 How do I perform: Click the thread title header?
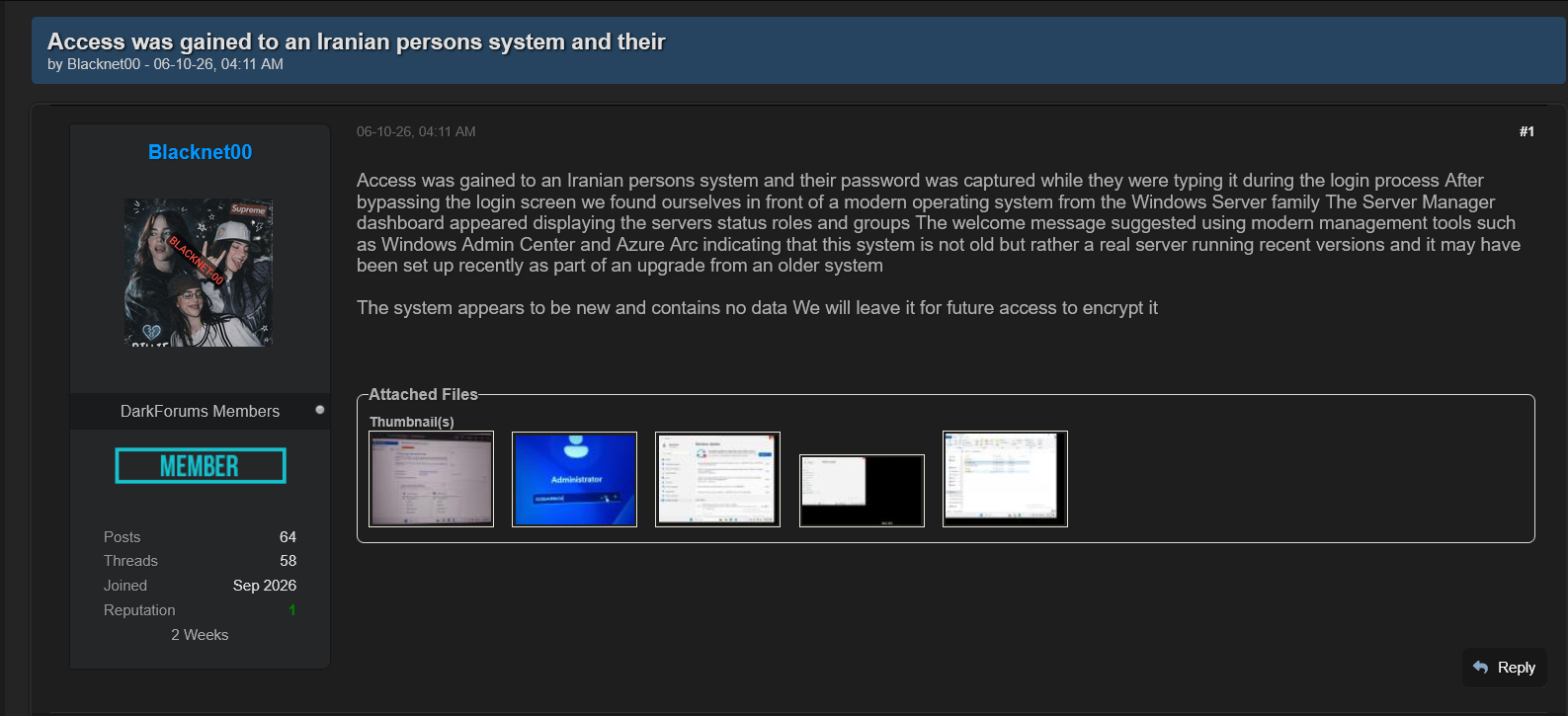click(356, 41)
